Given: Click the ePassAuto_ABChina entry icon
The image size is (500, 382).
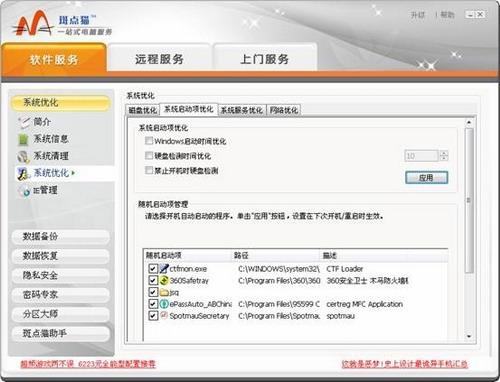Looking at the screenshot, I should (164, 304).
